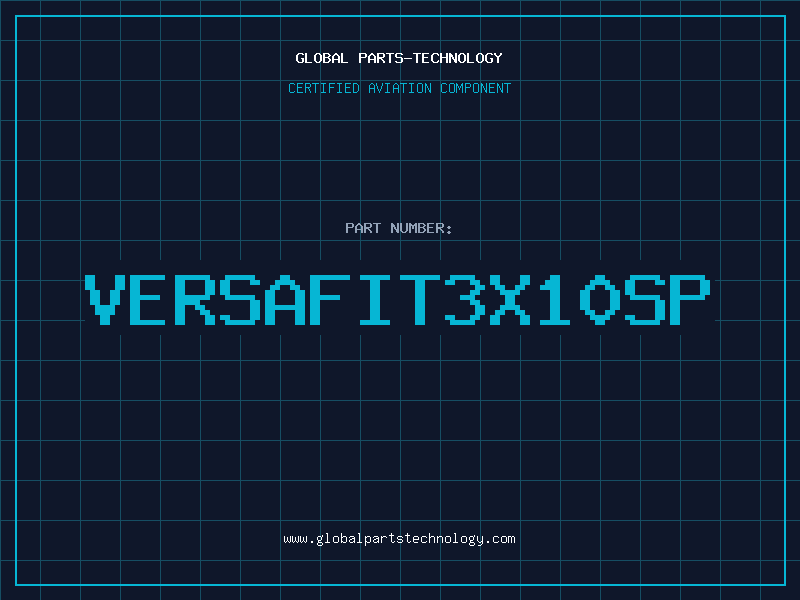Click the GLOBAL PARTS-TECHNOLOGY heading
800x600 pixels.
point(399,58)
